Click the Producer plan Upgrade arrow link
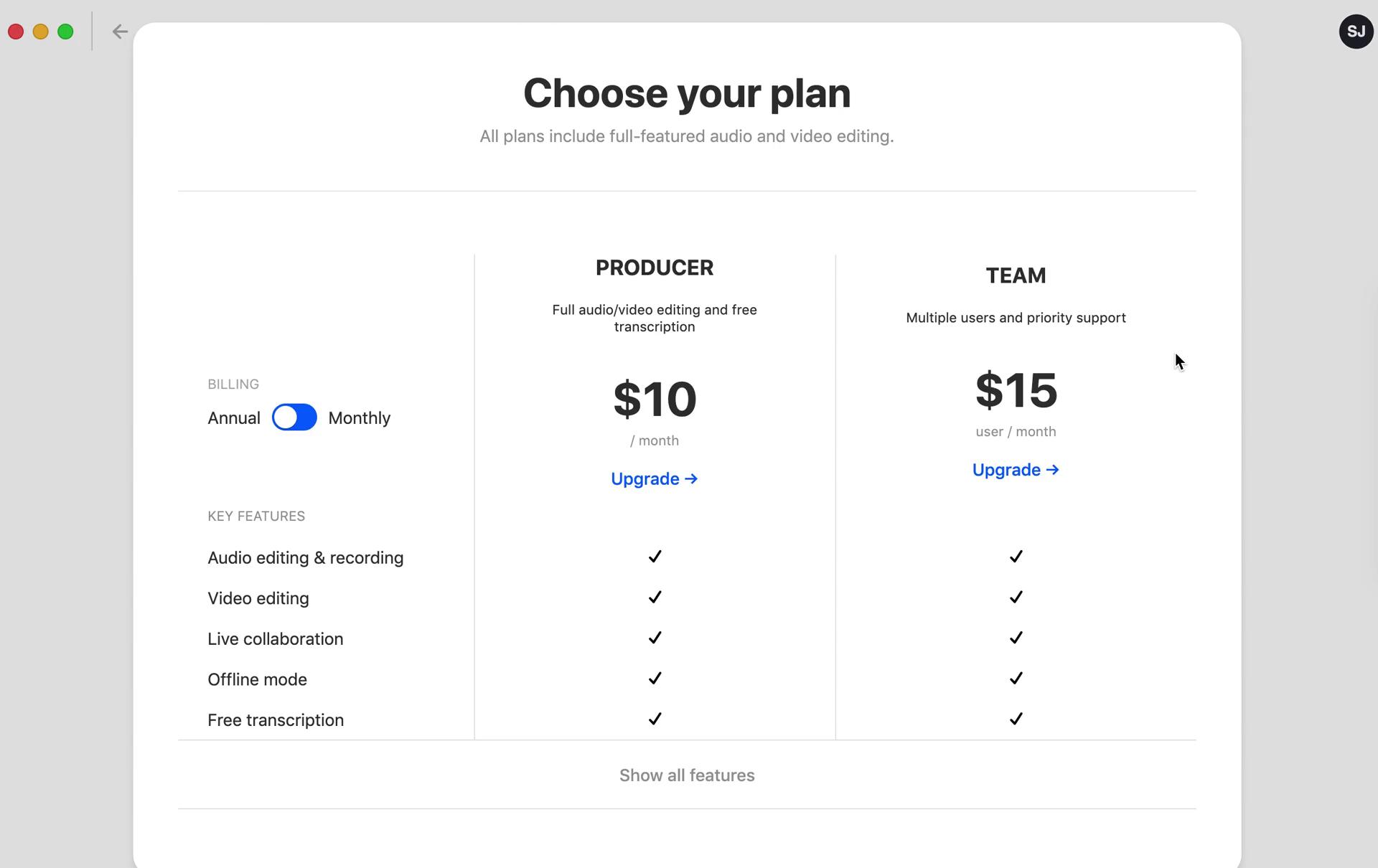 [x=654, y=478]
